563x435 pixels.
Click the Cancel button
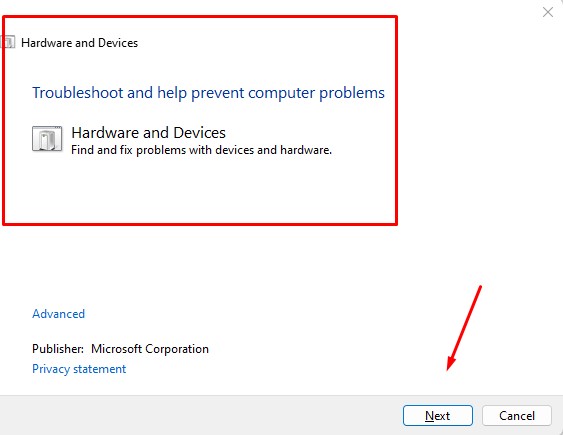click(x=517, y=416)
